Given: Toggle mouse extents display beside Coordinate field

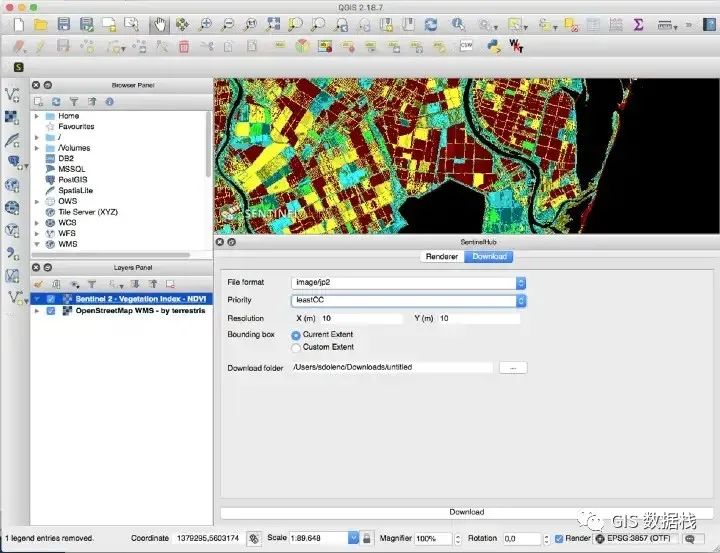Looking at the screenshot, I should [x=254, y=538].
